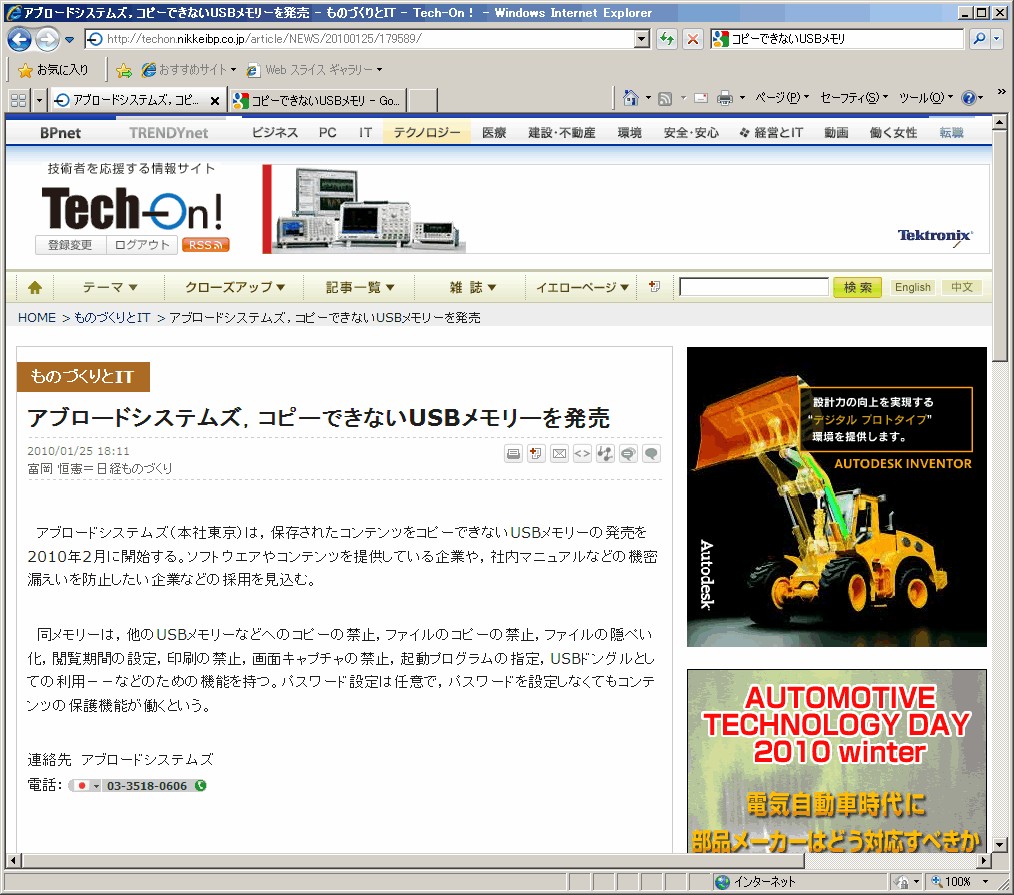1014x895 pixels.
Task: Close the current Tech-On tab
Action: pyautogui.click(x=215, y=100)
